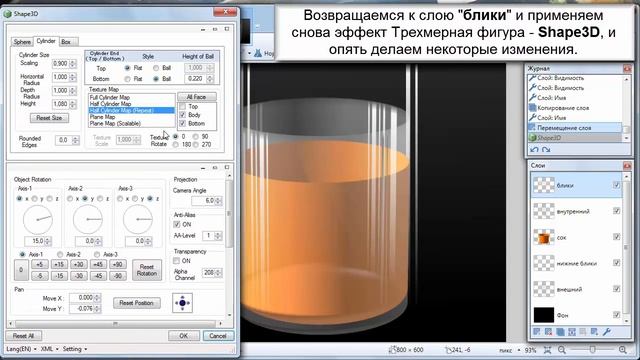Zoom out magnifier in status bar
The height and width of the screenshot is (360, 640).
pos(562,350)
